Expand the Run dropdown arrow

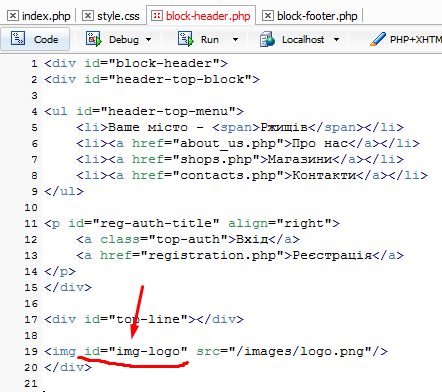(x=235, y=40)
